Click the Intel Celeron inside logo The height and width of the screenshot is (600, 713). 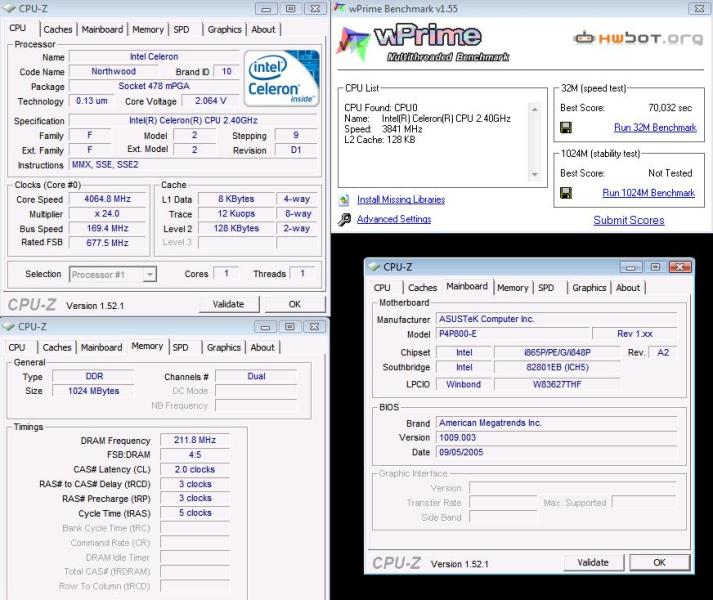pos(282,79)
